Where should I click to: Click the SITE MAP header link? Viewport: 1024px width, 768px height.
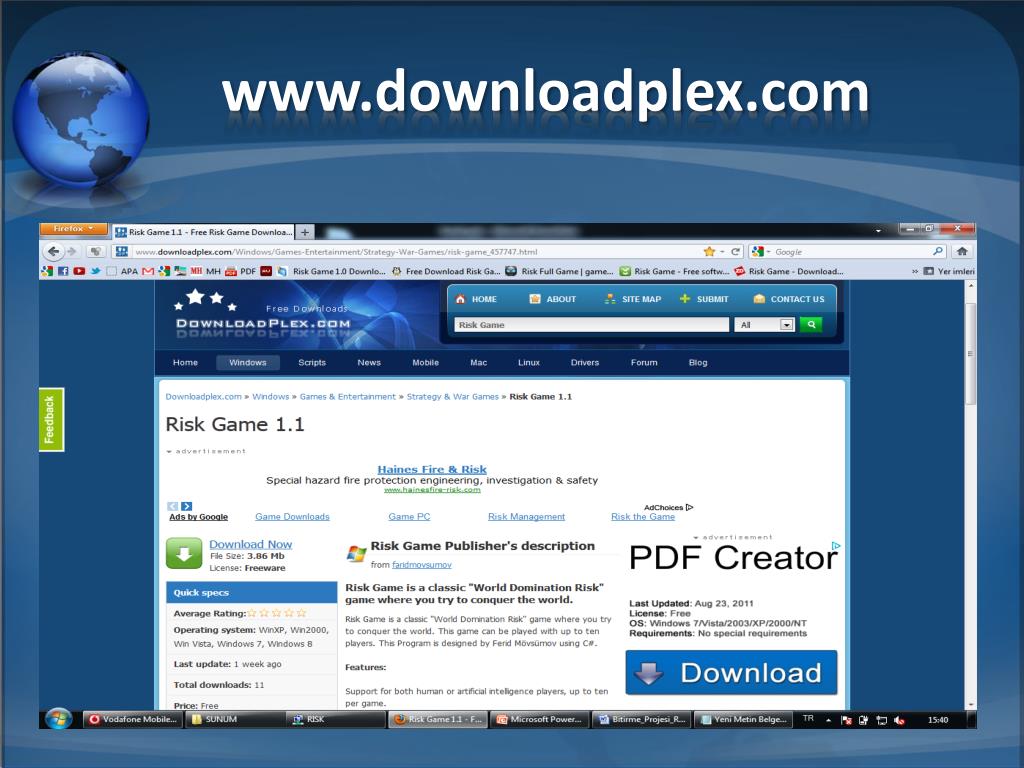(x=633, y=299)
